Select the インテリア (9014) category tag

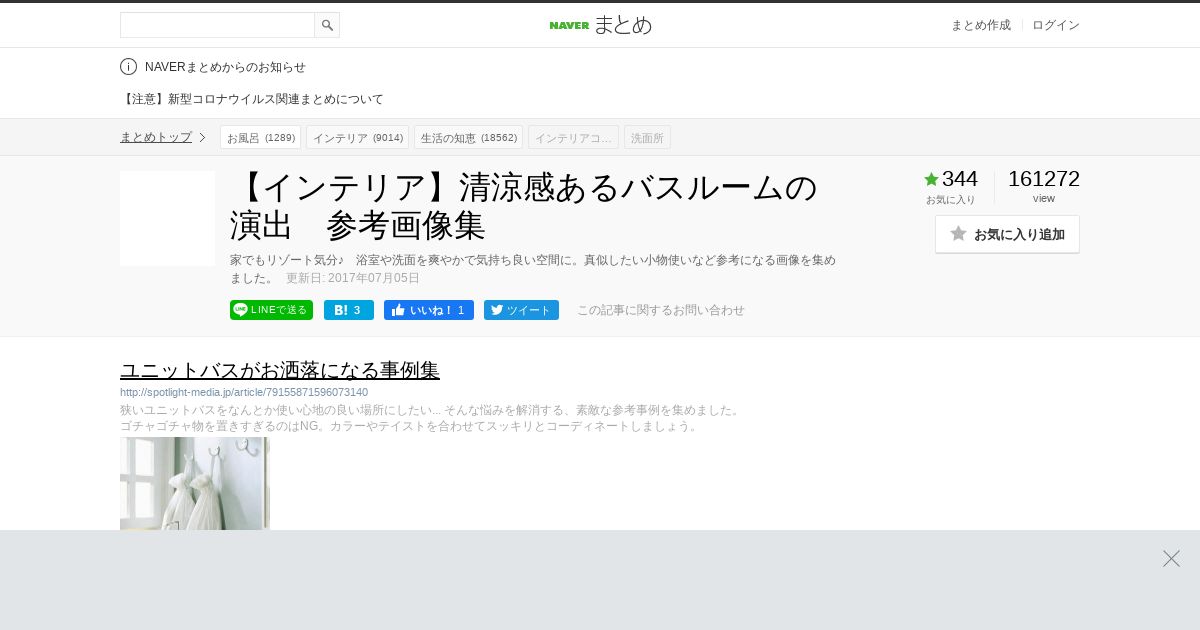357,137
